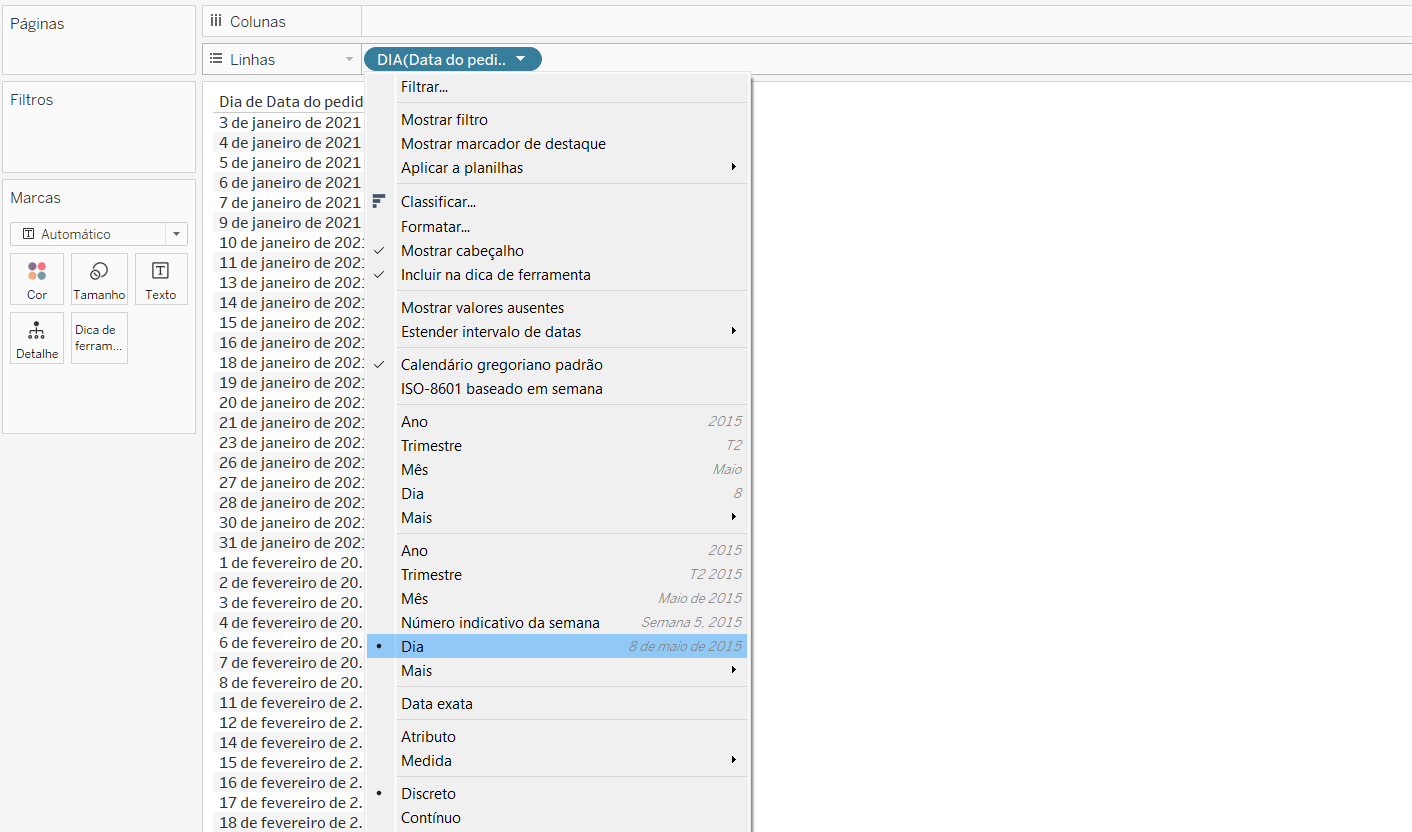Click the Texto marks card
1412x832 pixels.
tap(160, 279)
